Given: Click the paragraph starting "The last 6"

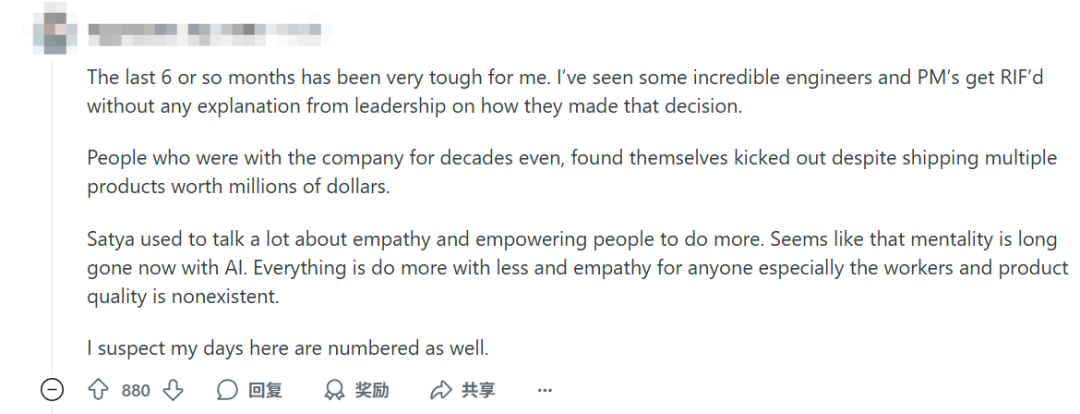Looking at the screenshot, I should (x=565, y=92).
